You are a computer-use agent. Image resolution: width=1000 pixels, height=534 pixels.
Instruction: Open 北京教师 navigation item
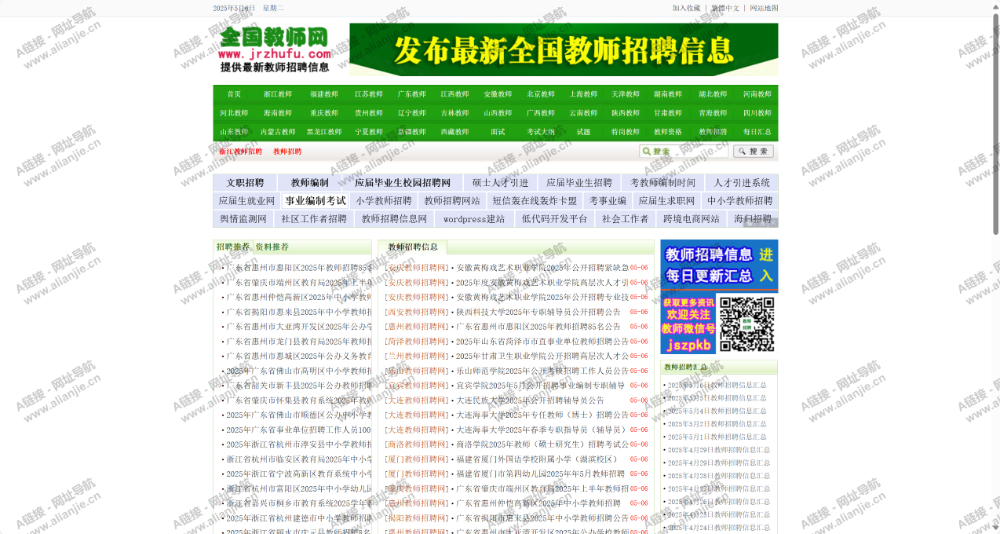click(540, 94)
